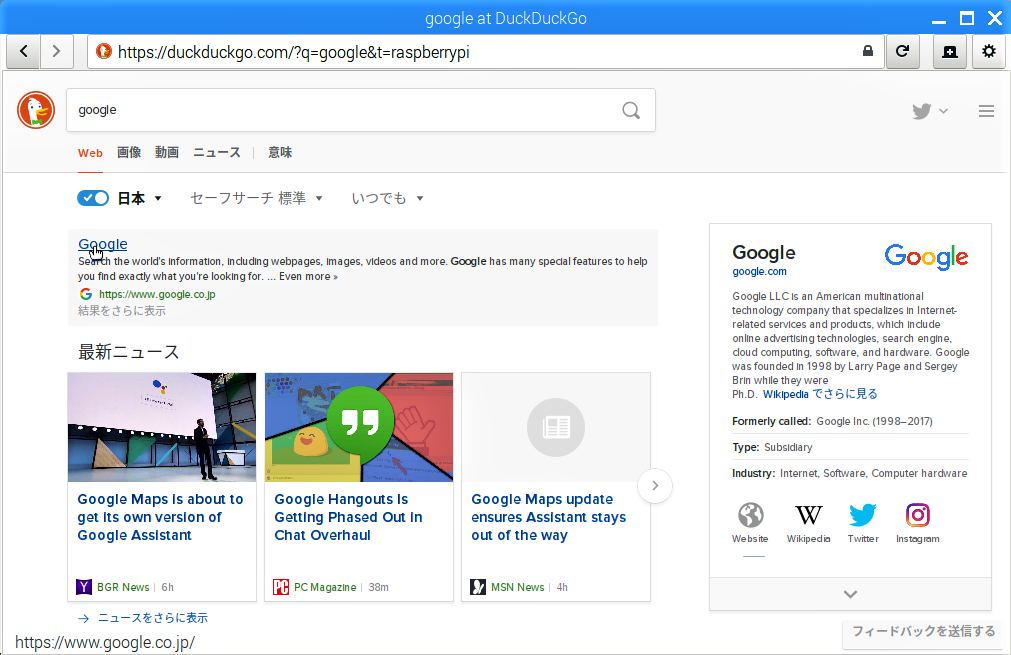The image size is (1011, 655).
Task: Click the padlock security icon
Action: 868,51
